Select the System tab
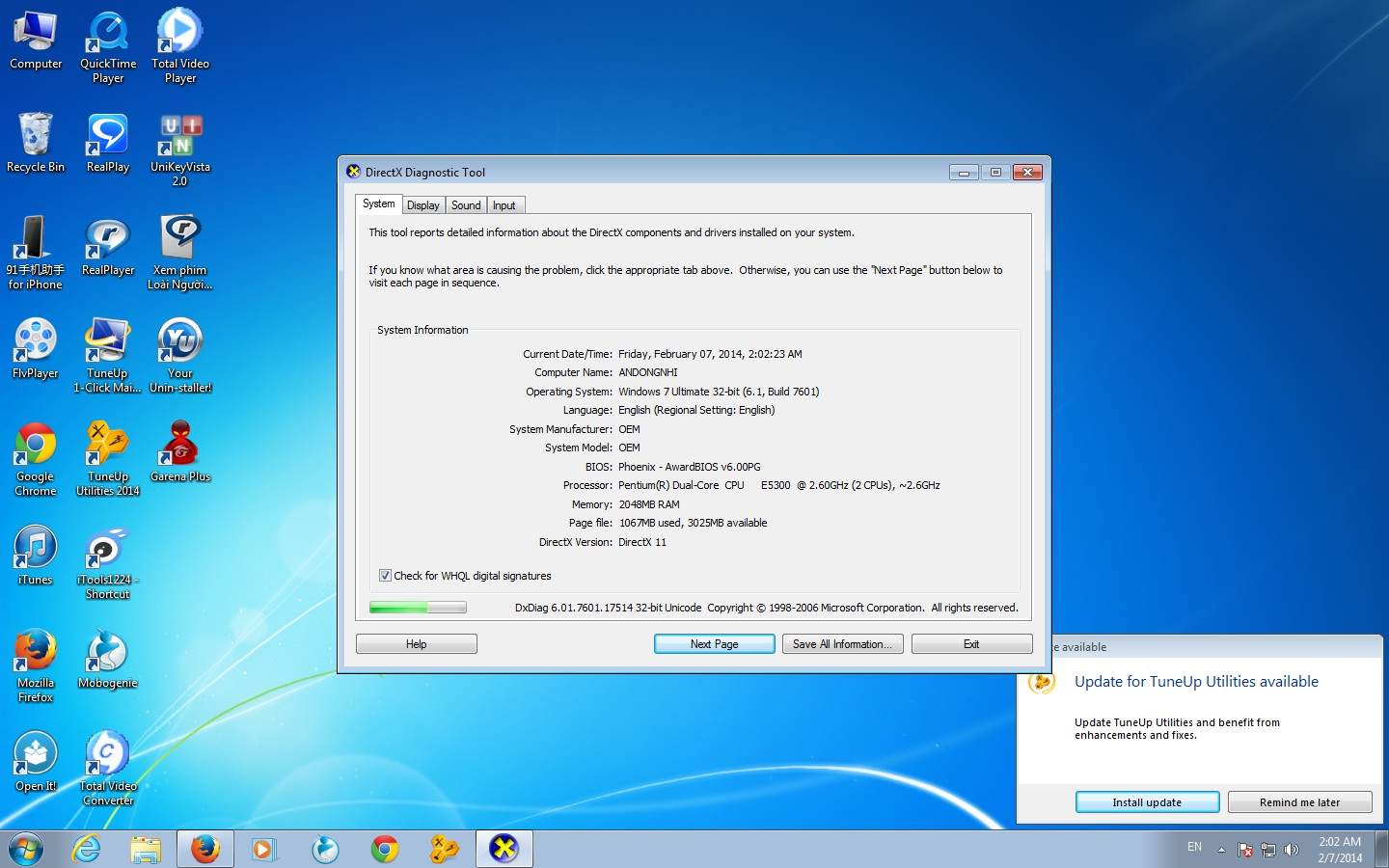Screen dimensions: 1389x868 point(378,203)
